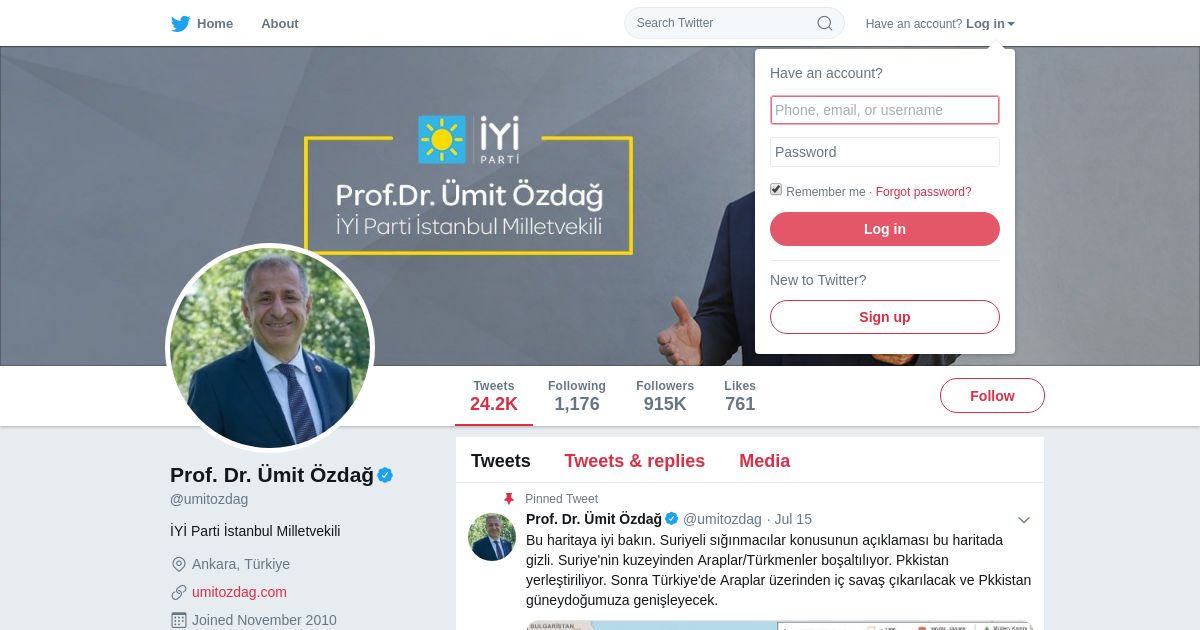Click the Sign up button
Image resolution: width=1200 pixels, height=630 pixels.
885,317
